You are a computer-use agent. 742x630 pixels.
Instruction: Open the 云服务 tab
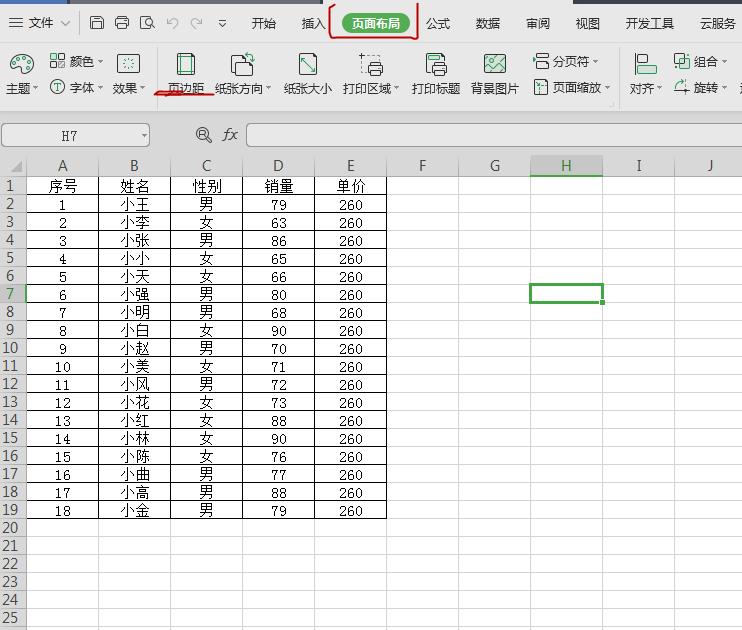pos(718,23)
